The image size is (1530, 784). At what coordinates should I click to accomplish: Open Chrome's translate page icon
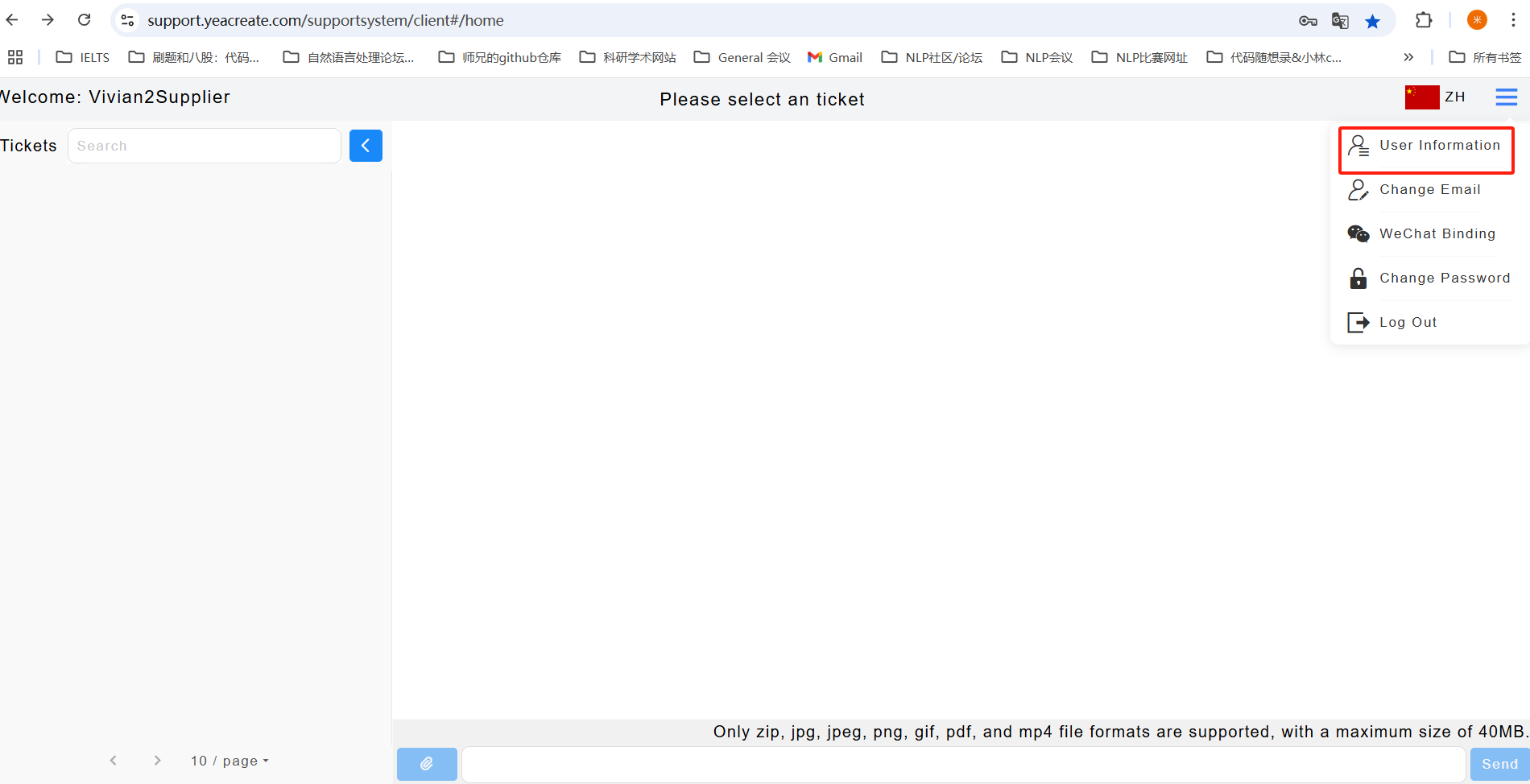tap(1340, 21)
